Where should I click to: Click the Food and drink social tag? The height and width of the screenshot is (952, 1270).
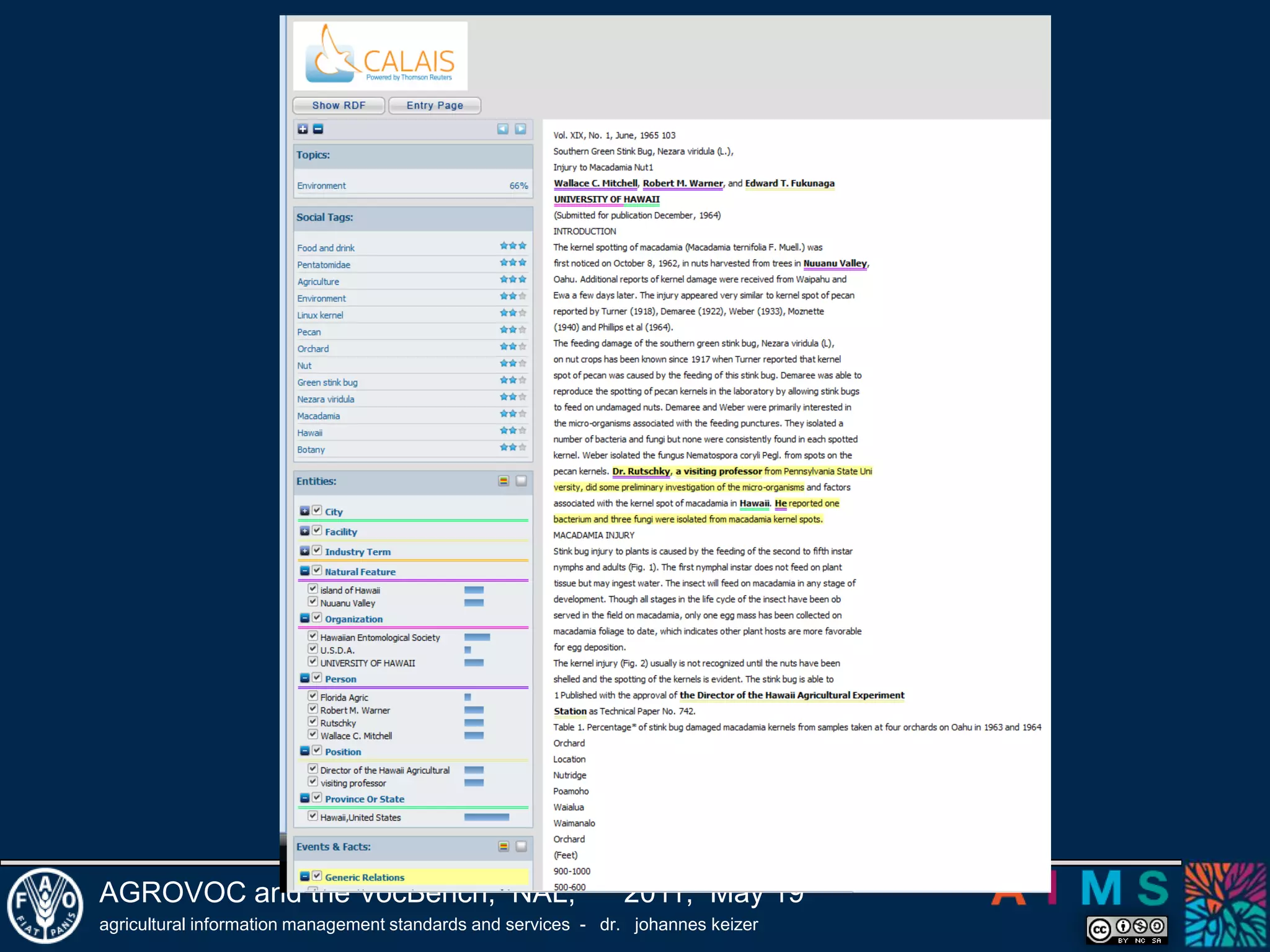click(x=326, y=248)
